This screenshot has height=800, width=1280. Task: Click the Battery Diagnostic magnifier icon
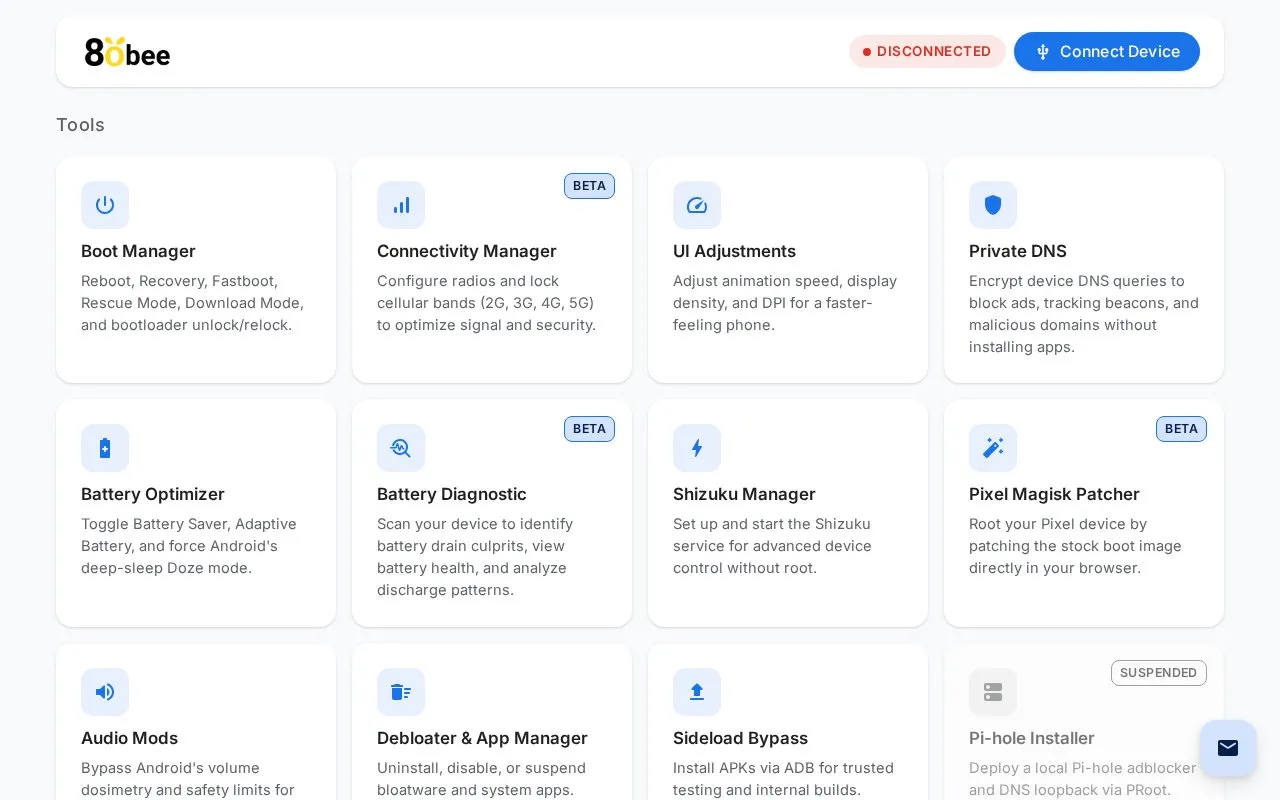(401, 448)
